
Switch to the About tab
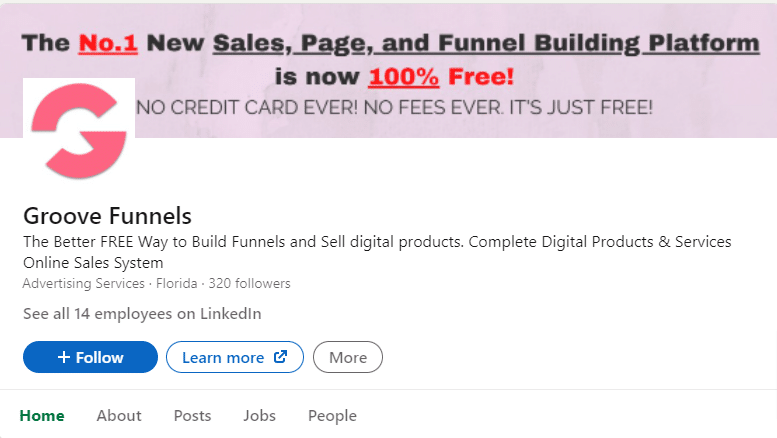(119, 416)
